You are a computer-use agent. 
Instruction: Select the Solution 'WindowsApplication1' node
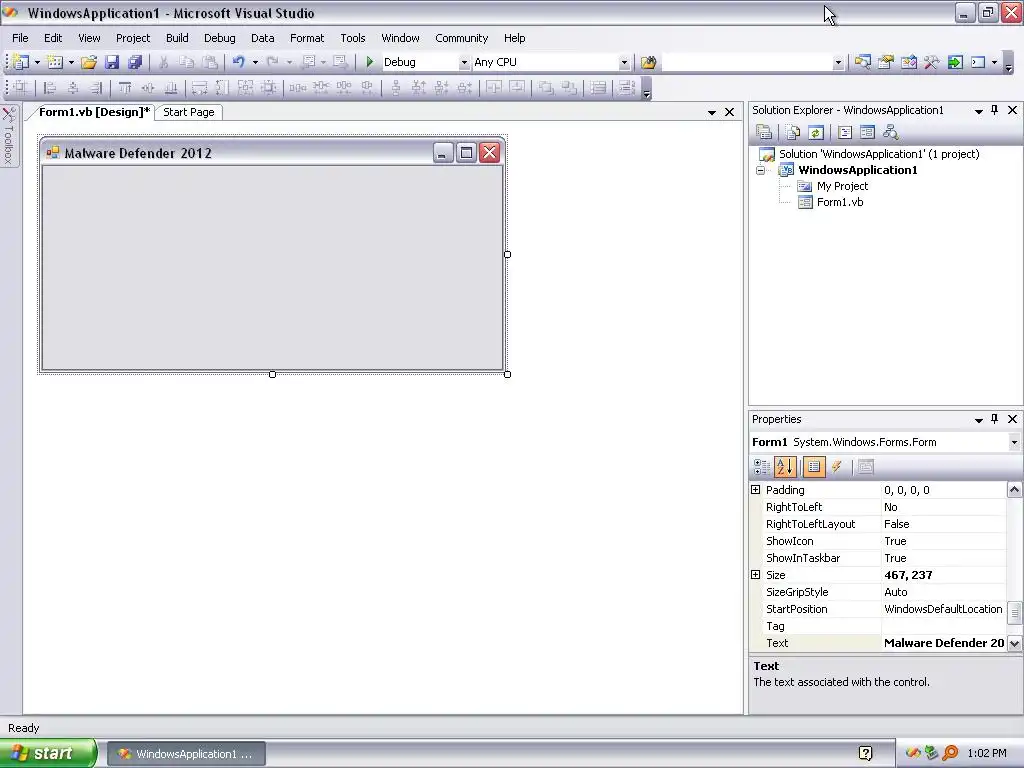coord(878,154)
